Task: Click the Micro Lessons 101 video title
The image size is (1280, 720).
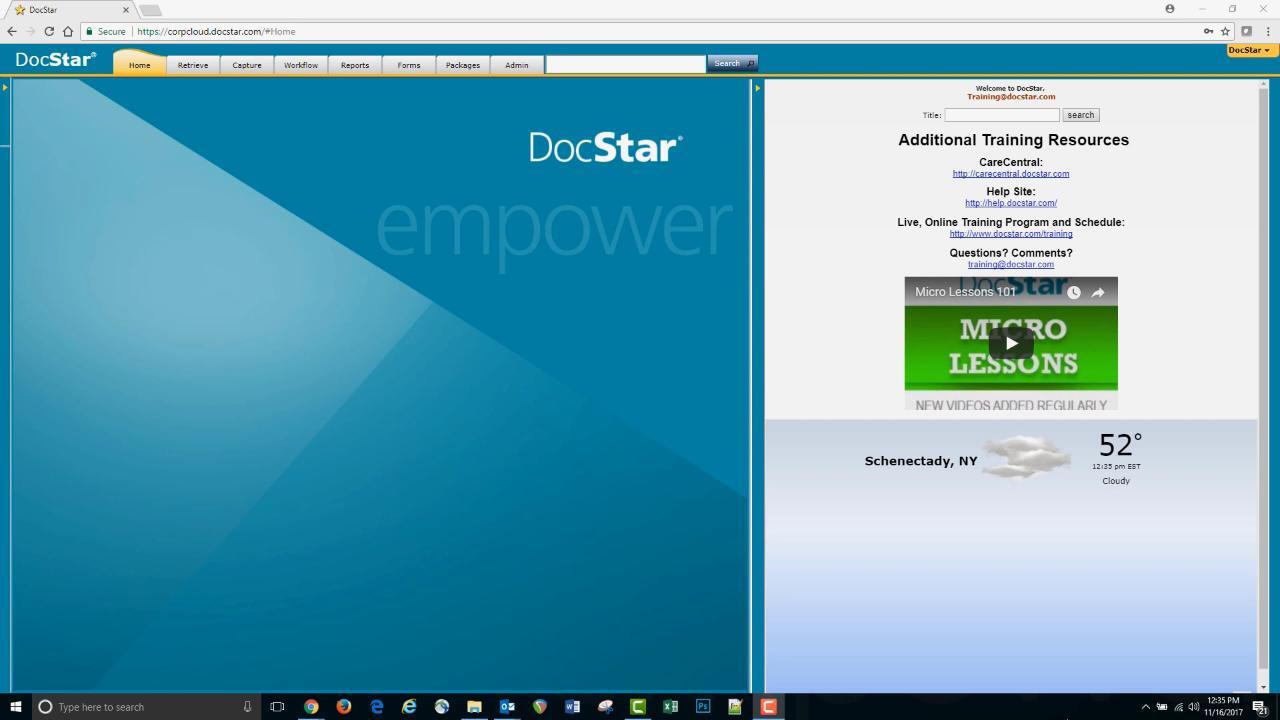Action: tap(965, 292)
